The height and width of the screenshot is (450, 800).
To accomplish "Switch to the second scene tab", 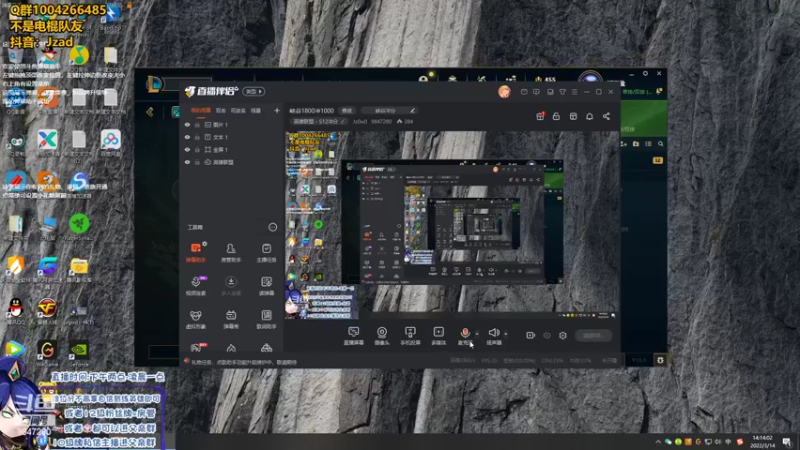I will pos(220,110).
